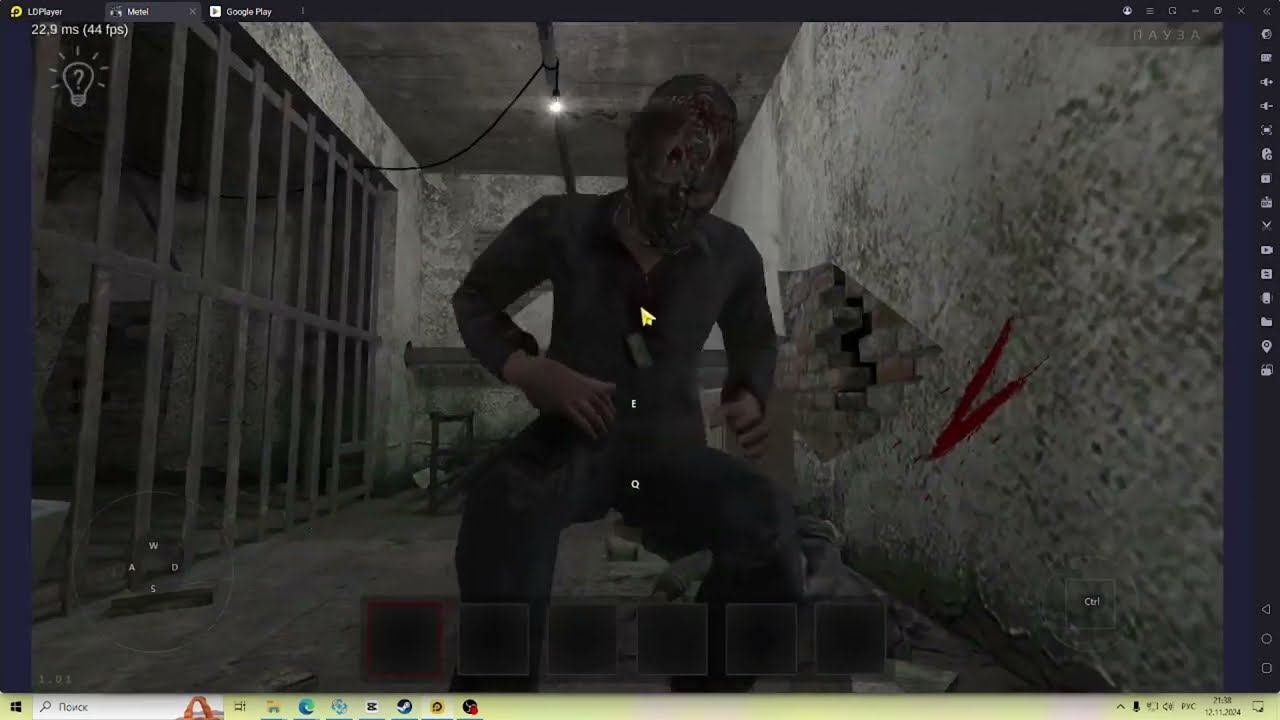Image resolution: width=1280 pixels, height=720 pixels.
Task: Open the synchronizer sidebar icon
Action: [1267, 274]
